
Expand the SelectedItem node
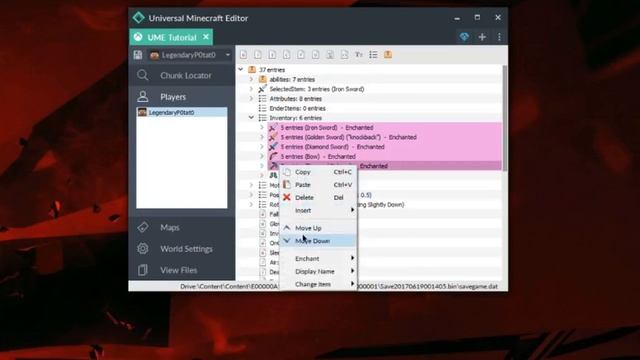[251, 89]
